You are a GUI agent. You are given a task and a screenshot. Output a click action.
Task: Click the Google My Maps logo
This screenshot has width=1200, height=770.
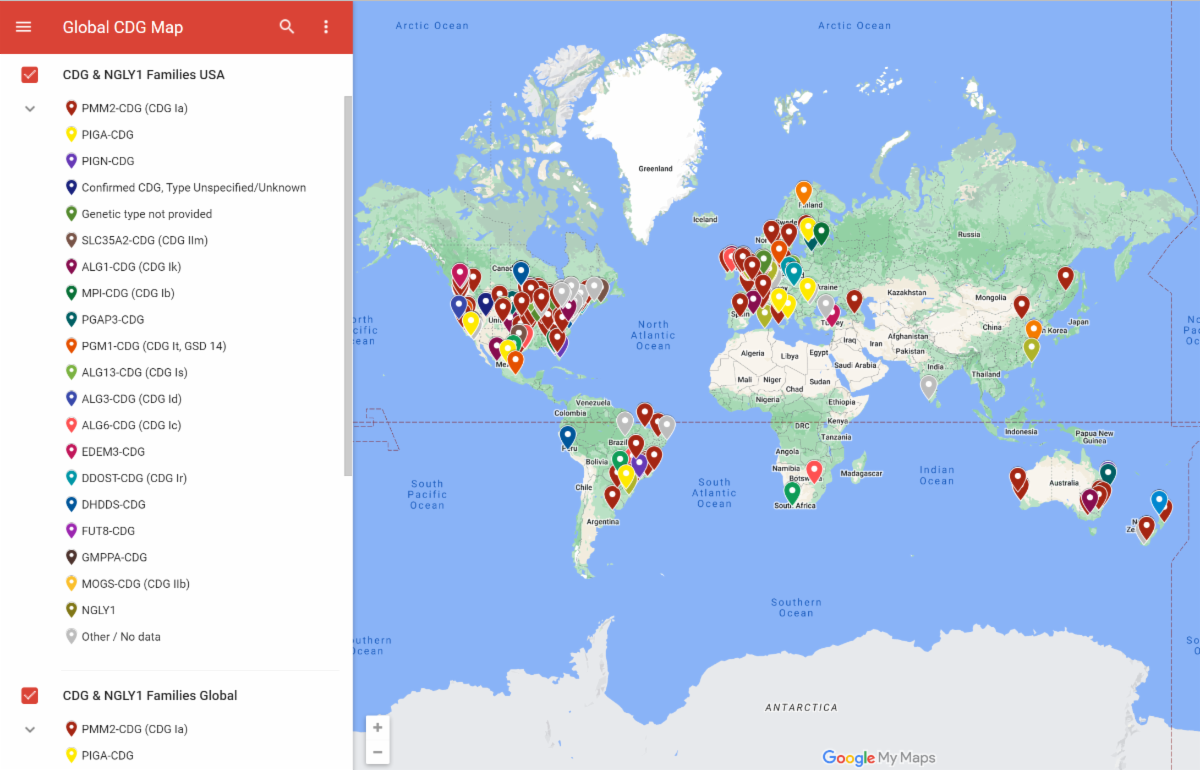click(x=879, y=758)
